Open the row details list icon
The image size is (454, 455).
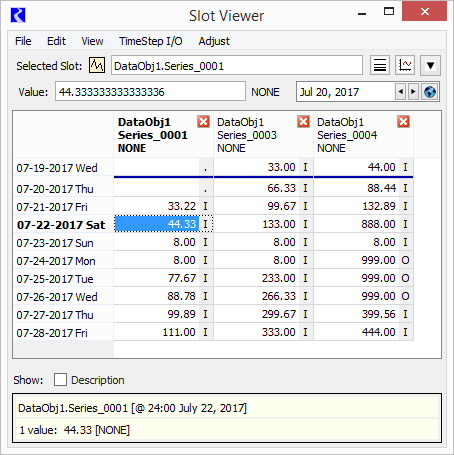380,65
